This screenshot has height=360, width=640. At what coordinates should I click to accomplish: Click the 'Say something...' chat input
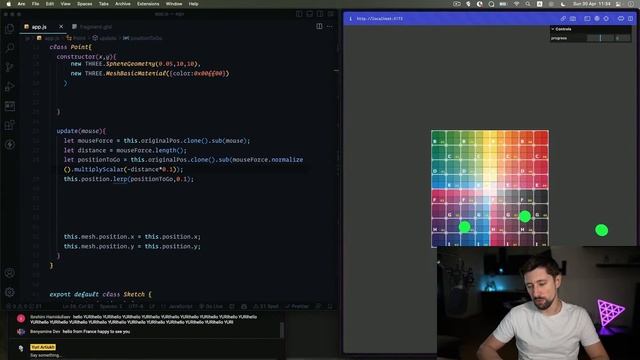(46, 355)
